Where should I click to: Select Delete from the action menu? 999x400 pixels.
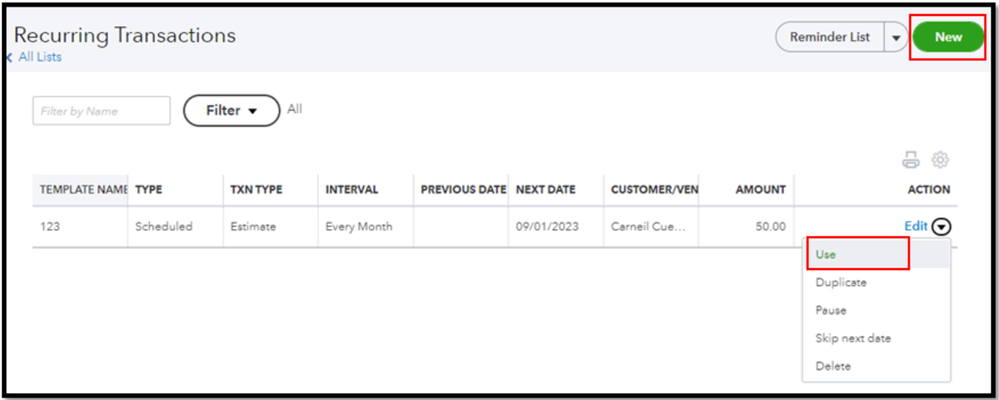click(833, 366)
